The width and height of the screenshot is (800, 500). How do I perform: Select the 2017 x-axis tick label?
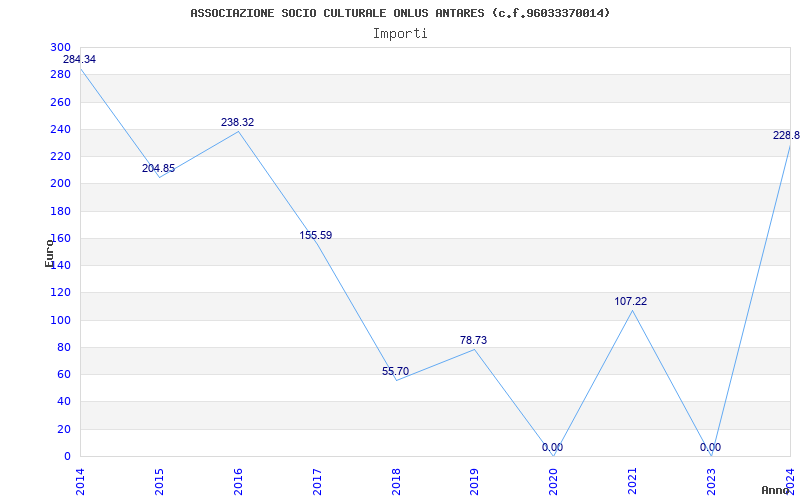317,482
